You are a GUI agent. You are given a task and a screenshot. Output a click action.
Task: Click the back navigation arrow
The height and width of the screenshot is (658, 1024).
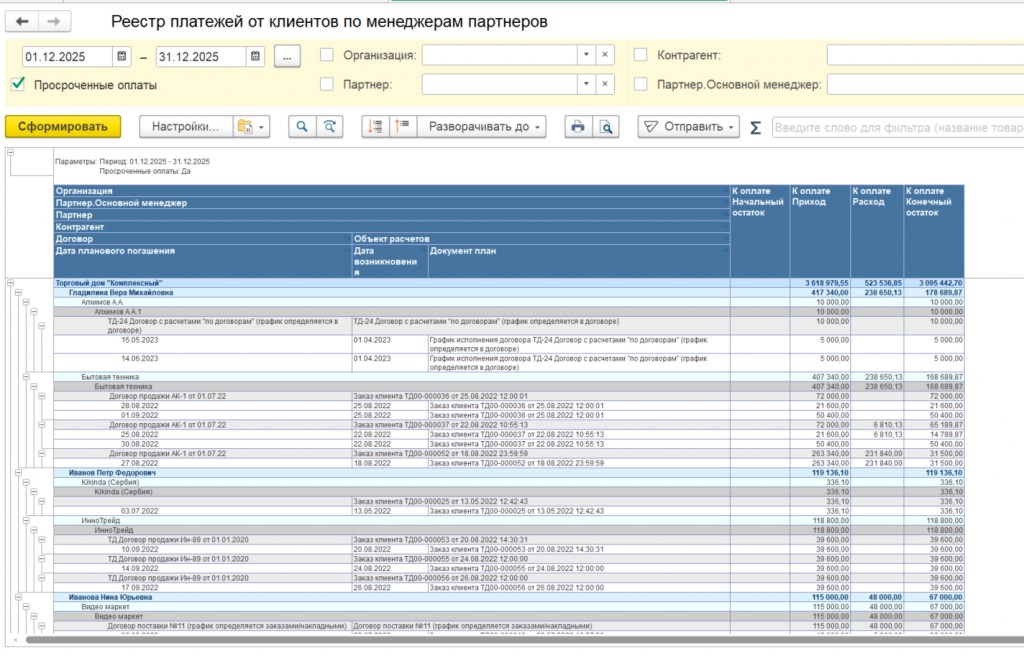(22, 21)
